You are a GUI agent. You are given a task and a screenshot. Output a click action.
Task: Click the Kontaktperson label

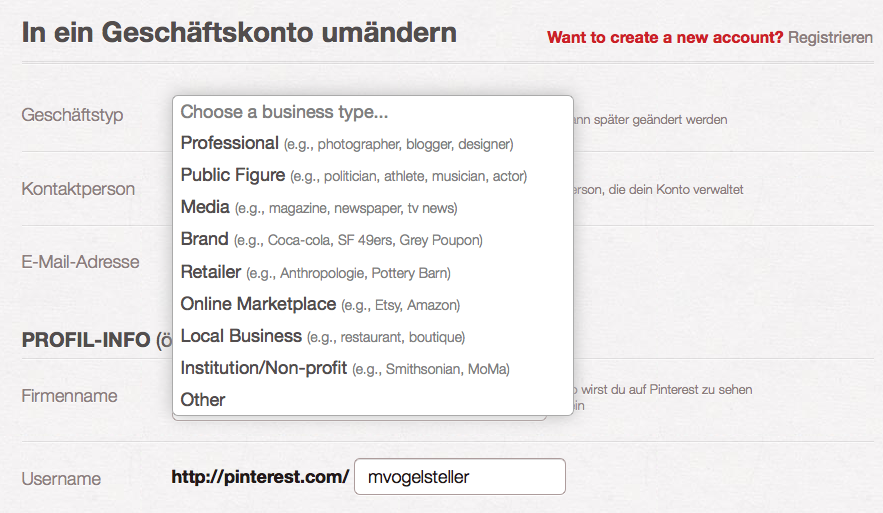(x=78, y=189)
